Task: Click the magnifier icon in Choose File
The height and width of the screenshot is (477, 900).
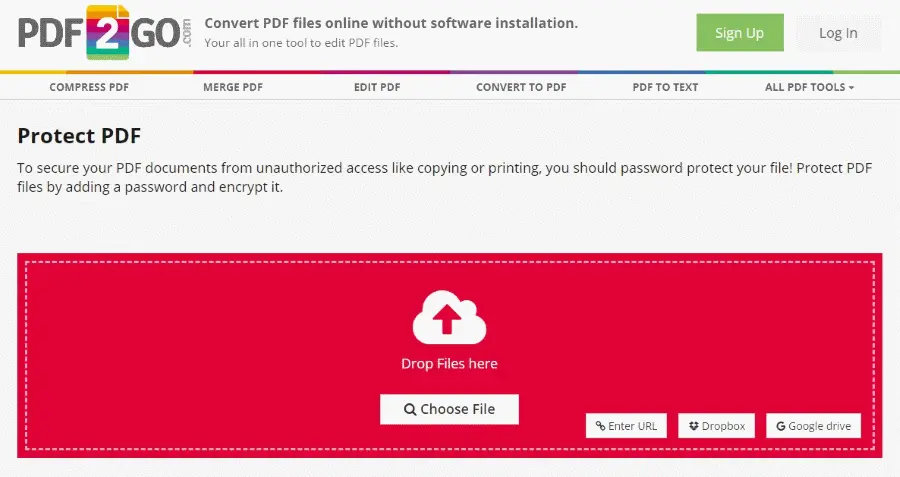Action: pyautogui.click(x=410, y=409)
